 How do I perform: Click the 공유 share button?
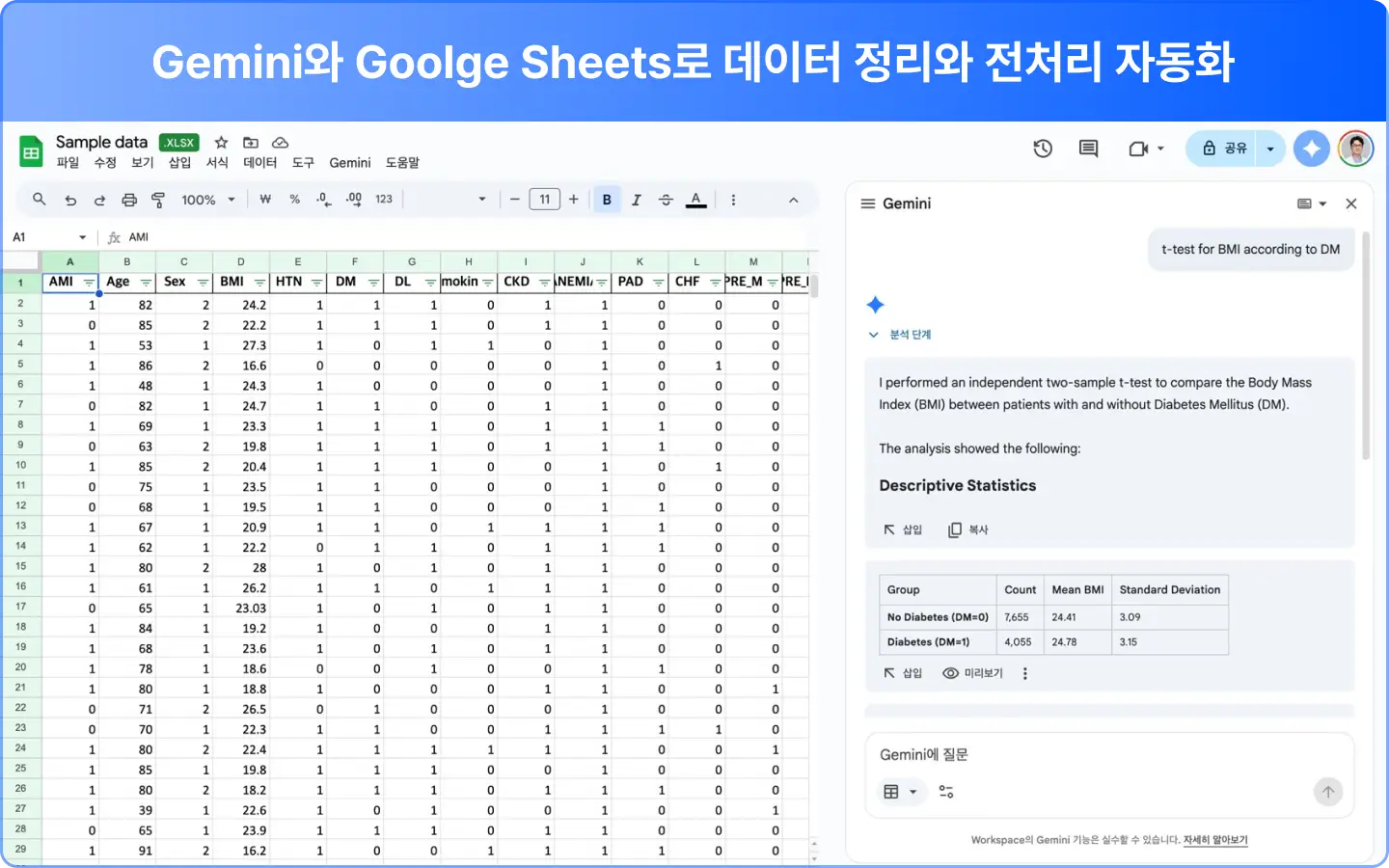pos(1223,149)
